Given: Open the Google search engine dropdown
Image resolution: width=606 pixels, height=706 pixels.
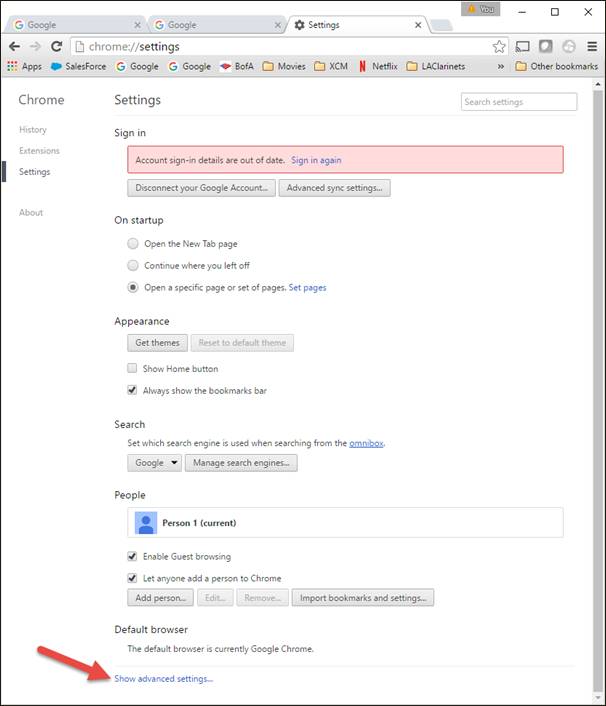Looking at the screenshot, I should pos(155,463).
